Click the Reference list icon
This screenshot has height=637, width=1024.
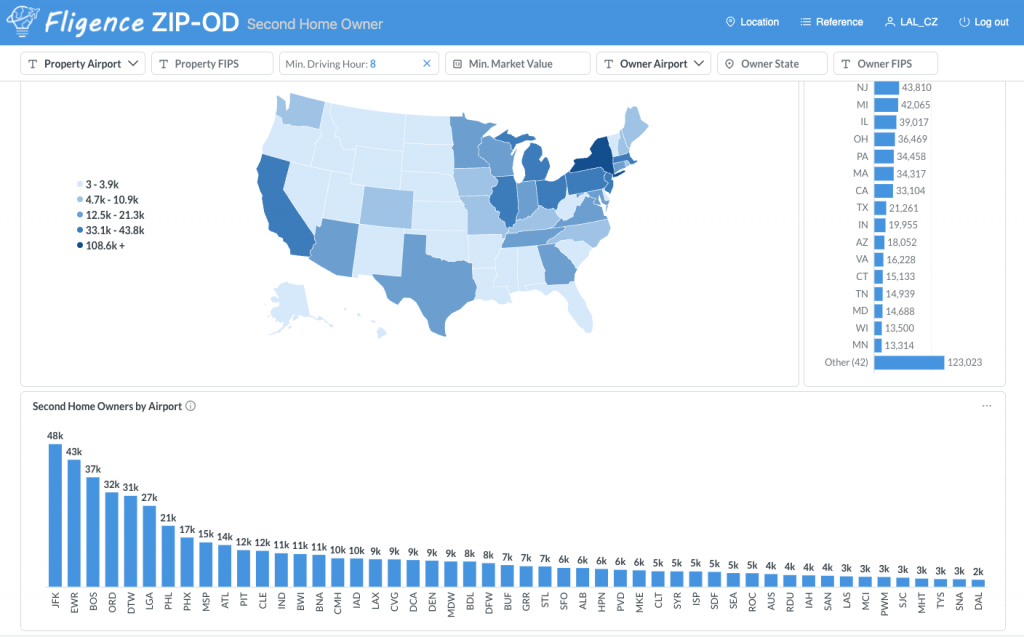(x=805, y=22)
